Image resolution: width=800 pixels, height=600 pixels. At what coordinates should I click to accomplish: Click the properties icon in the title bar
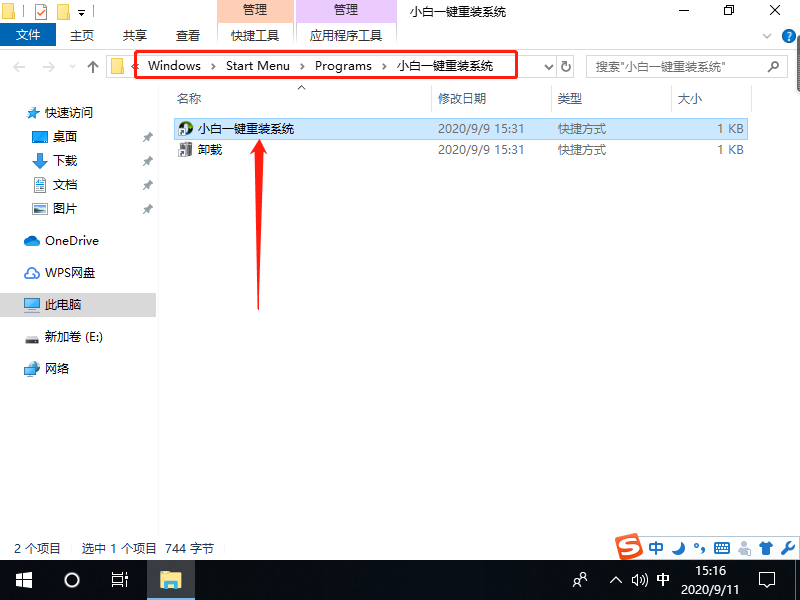(x=41, y=11)
